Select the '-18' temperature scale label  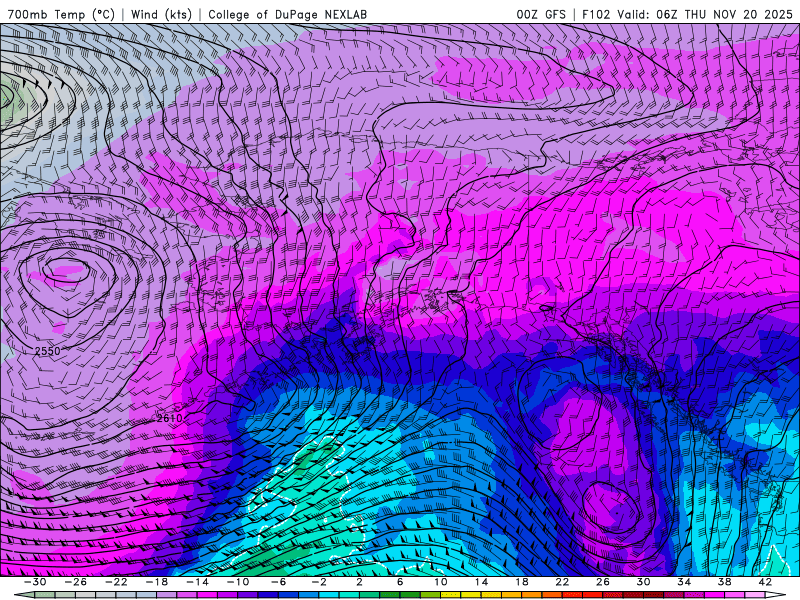[x=157, y=582]
